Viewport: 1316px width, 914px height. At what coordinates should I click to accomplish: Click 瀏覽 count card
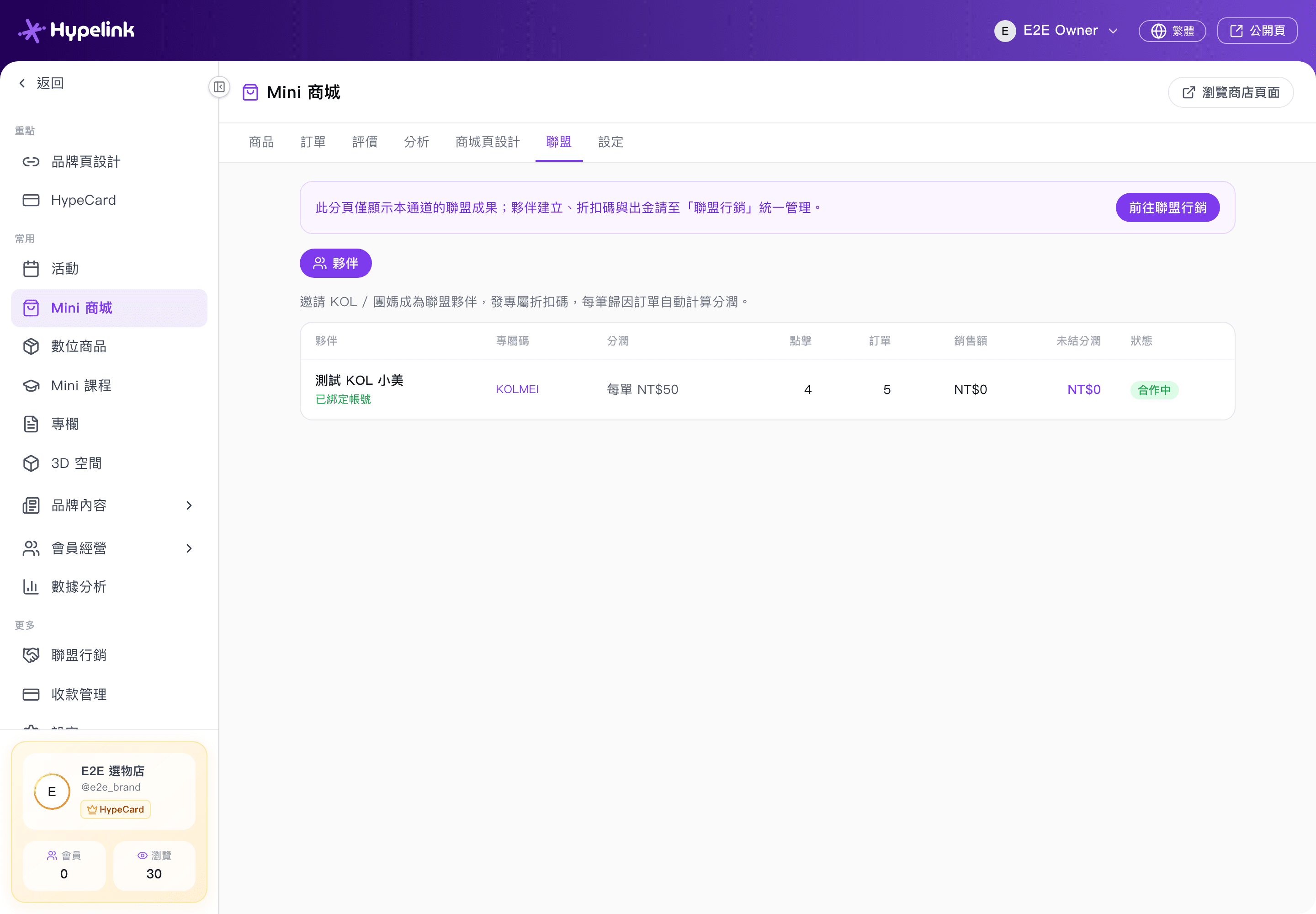(154, 865)
